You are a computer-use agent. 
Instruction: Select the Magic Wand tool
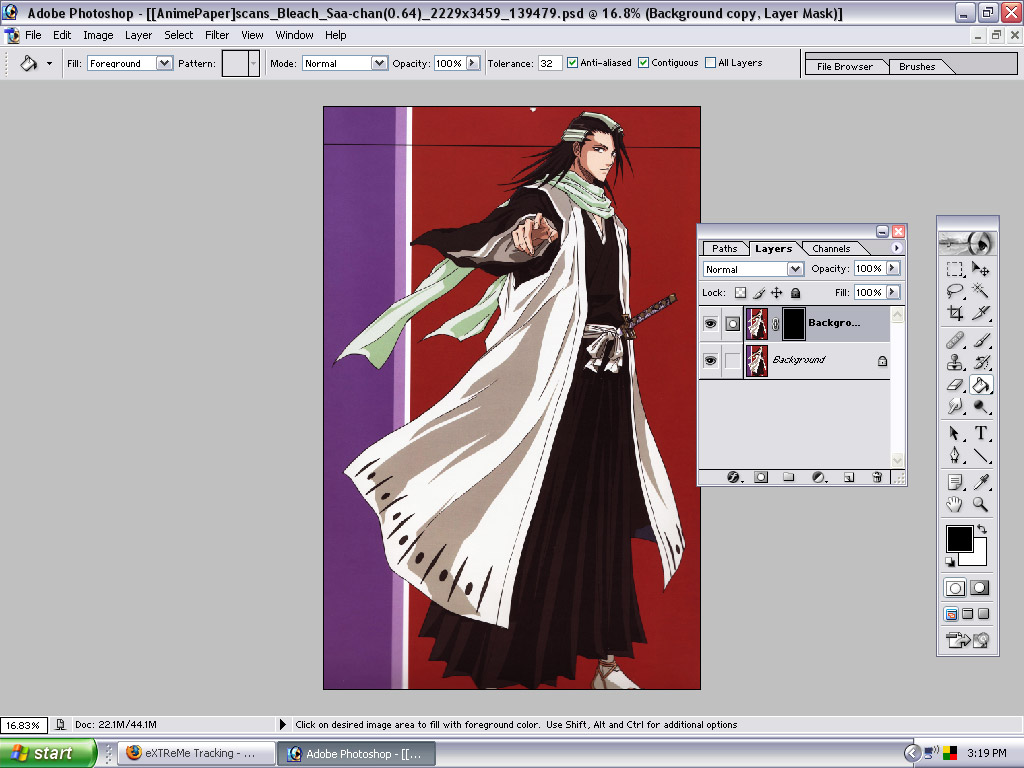click(x=980, y=291)
